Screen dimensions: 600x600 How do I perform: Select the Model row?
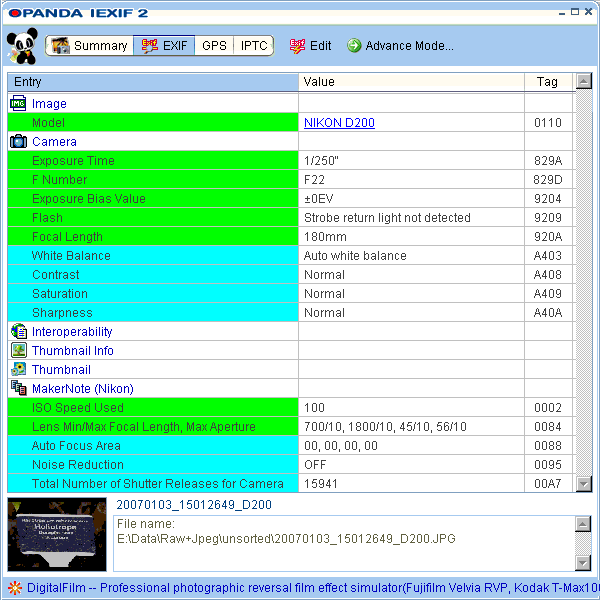(x=291, y=122)
